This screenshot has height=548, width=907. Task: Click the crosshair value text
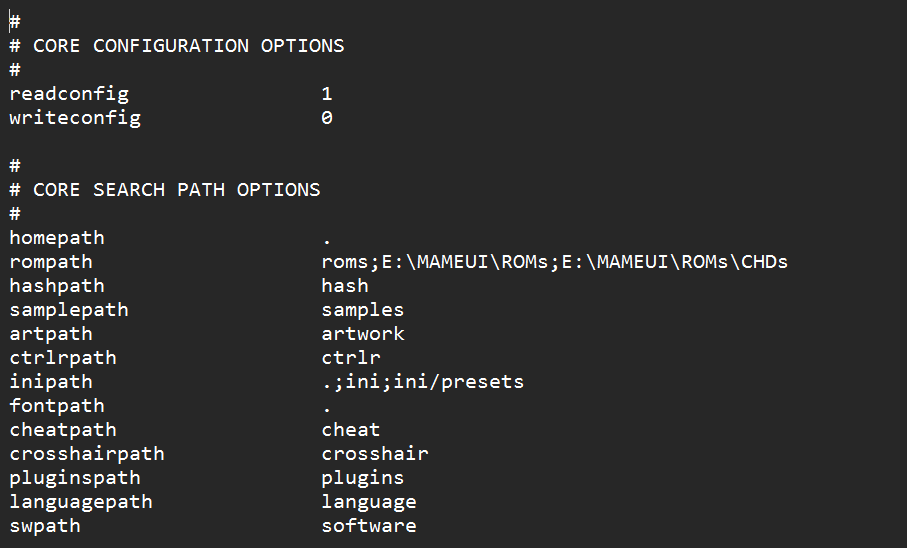click(375, 454)
